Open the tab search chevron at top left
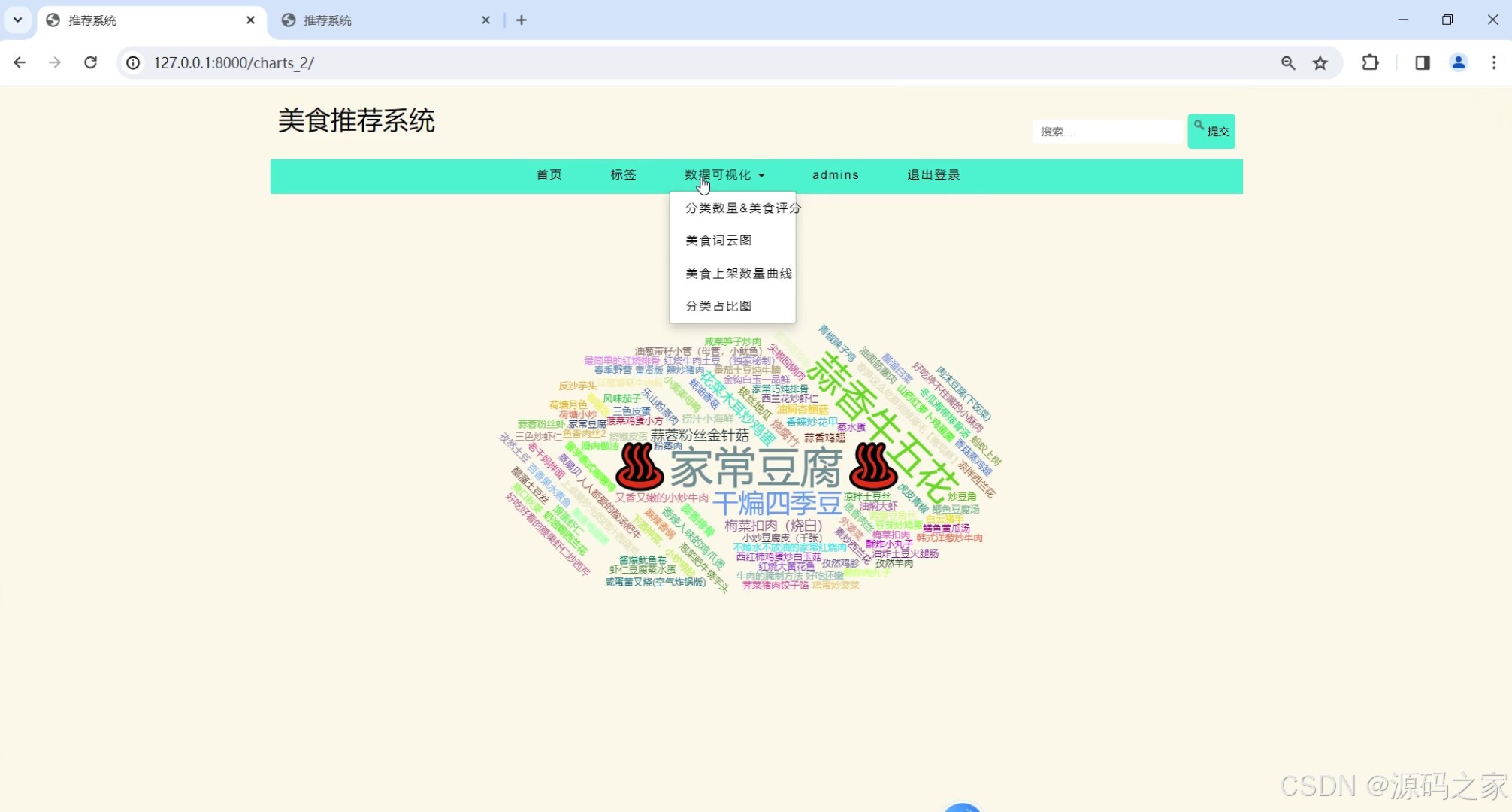The image size is (1512, 812). pyautogui.click(x=18, y=20)
